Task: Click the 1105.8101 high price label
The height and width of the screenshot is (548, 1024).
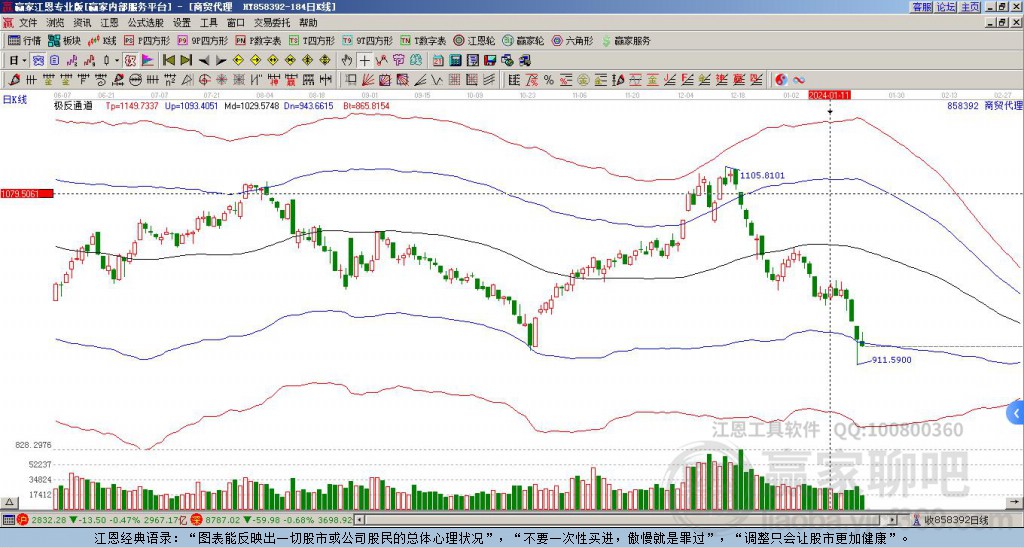Action: [x=762, y=176]
